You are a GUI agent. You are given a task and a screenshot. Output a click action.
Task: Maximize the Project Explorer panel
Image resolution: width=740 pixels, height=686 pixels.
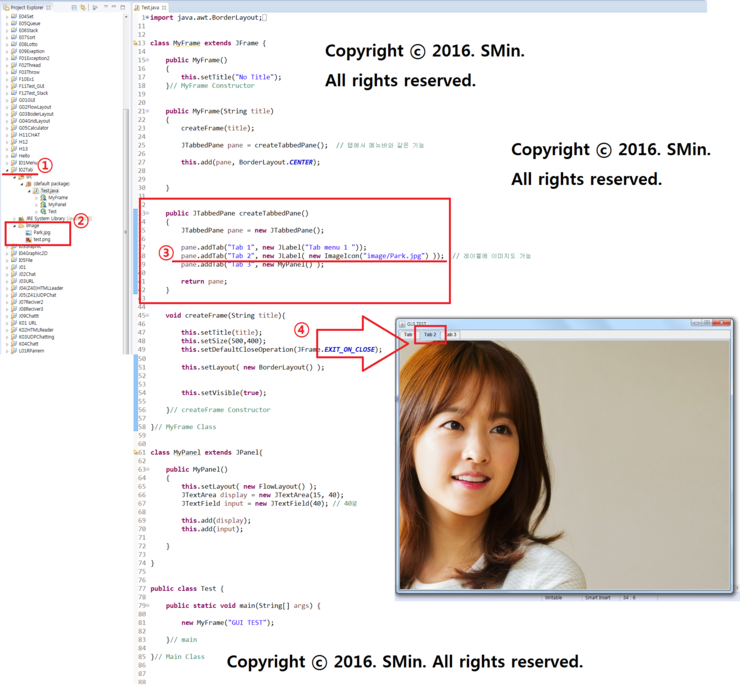tap(123, 7)
